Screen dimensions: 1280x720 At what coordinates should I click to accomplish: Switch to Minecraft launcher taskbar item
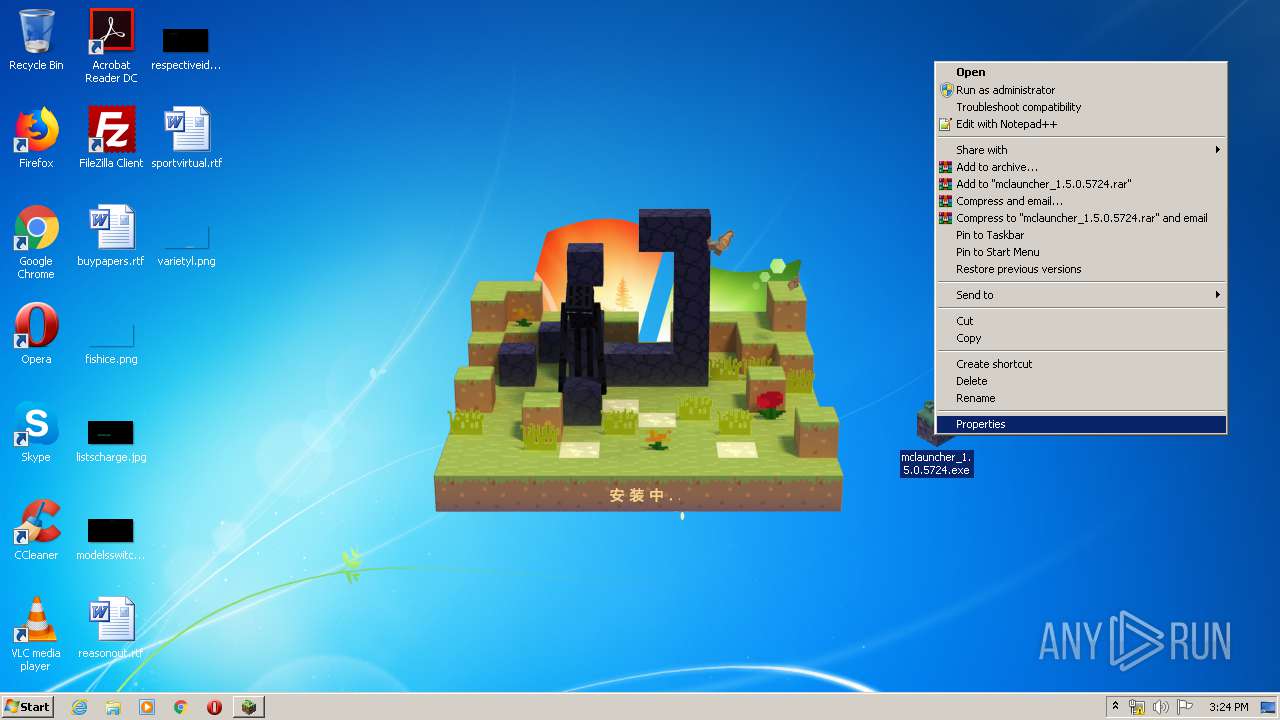(x=249, y=707)
